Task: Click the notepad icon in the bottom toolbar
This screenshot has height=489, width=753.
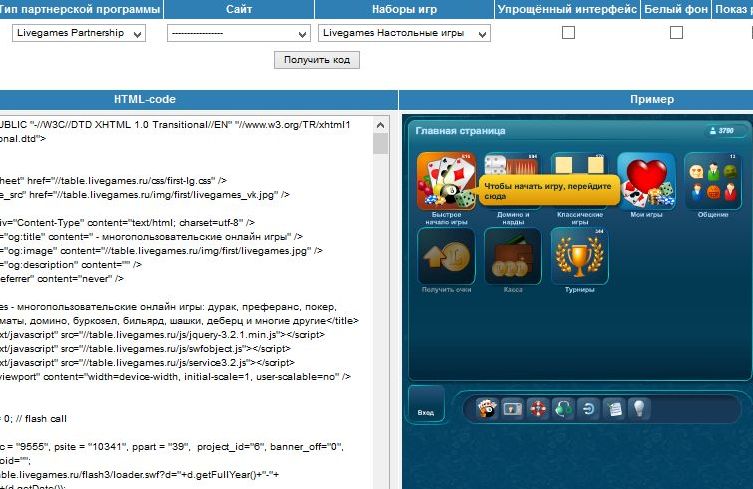Action: coord(613,409)
